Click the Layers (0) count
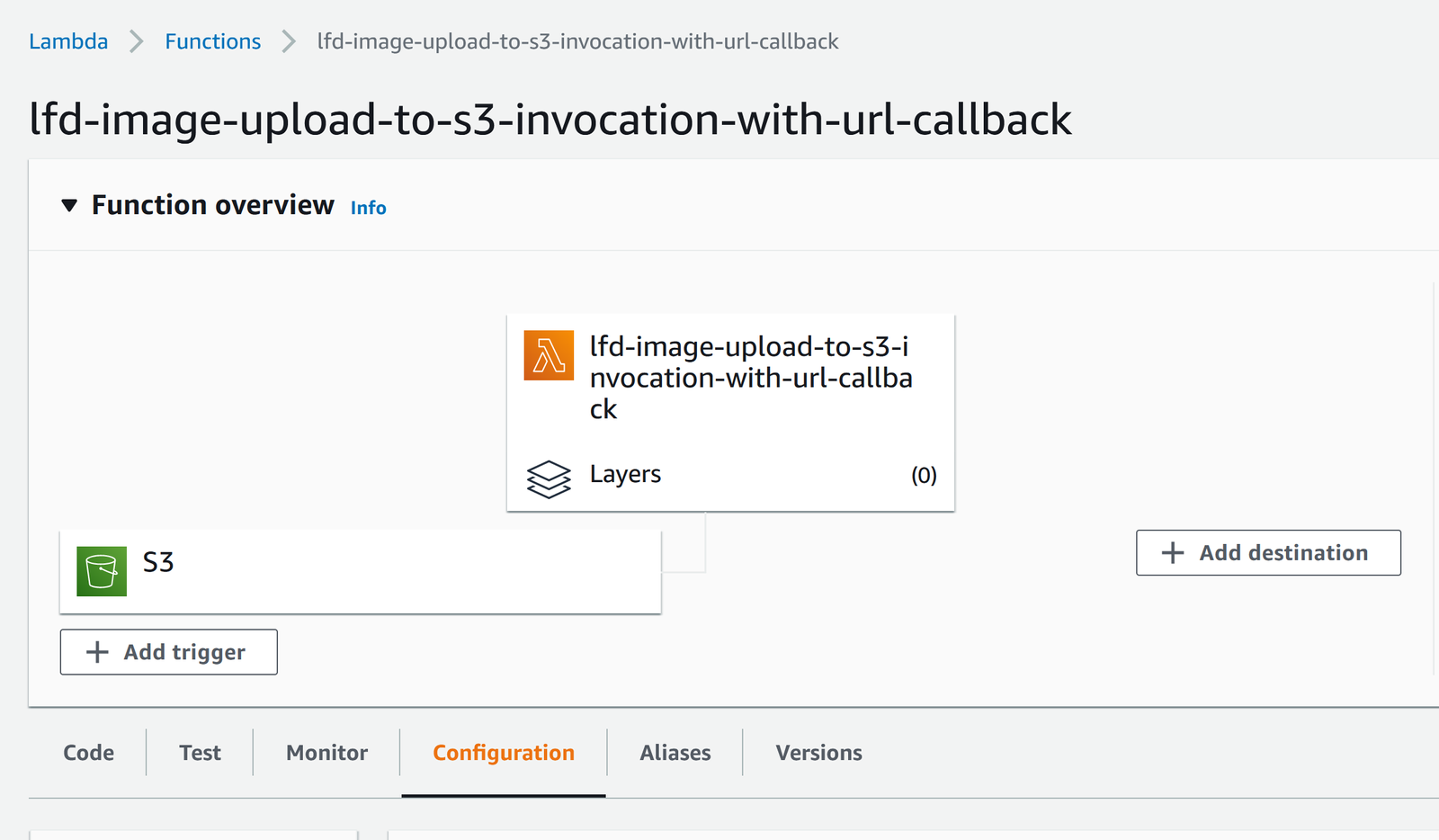Viewport: 1439px width, 840px height. point(924,475)
